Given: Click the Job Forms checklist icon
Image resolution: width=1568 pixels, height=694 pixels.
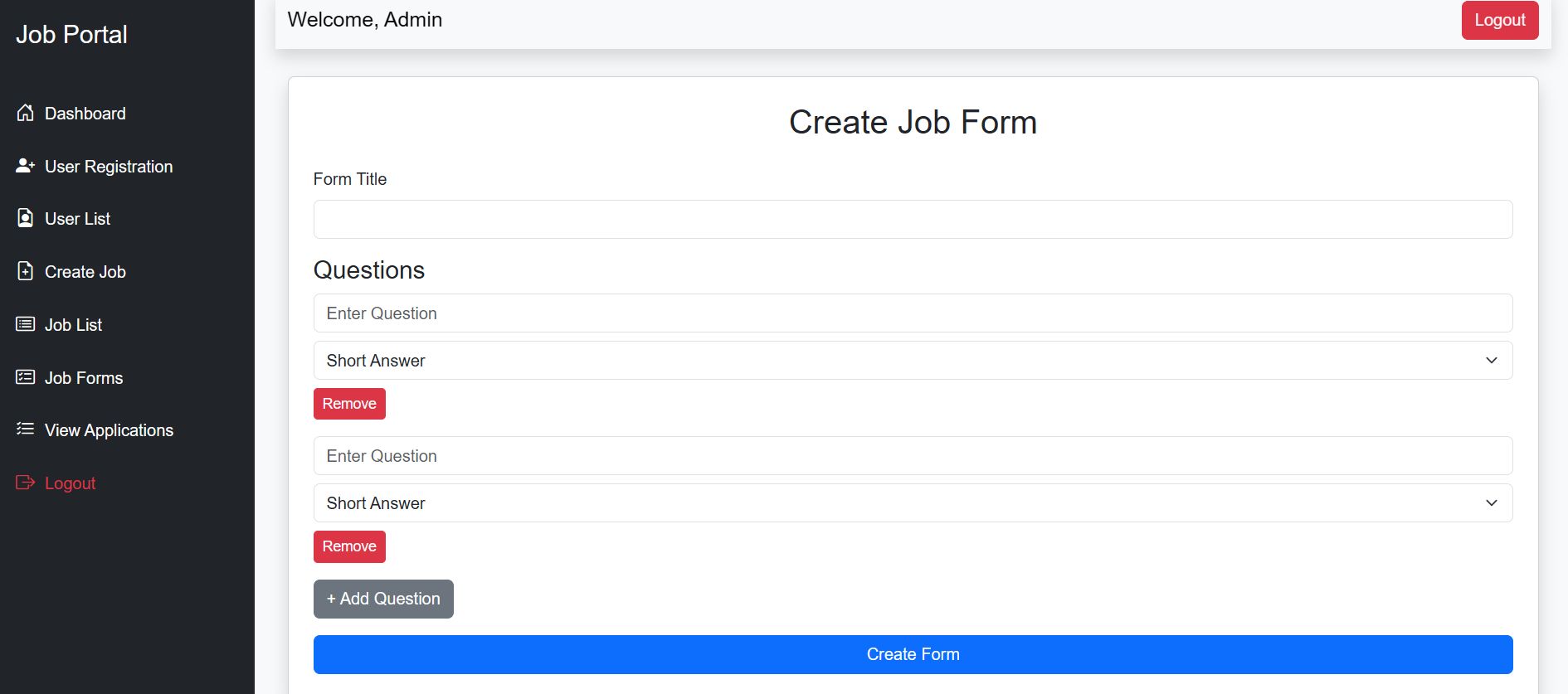Looking at the screenshot, I should tap(26, 377).
